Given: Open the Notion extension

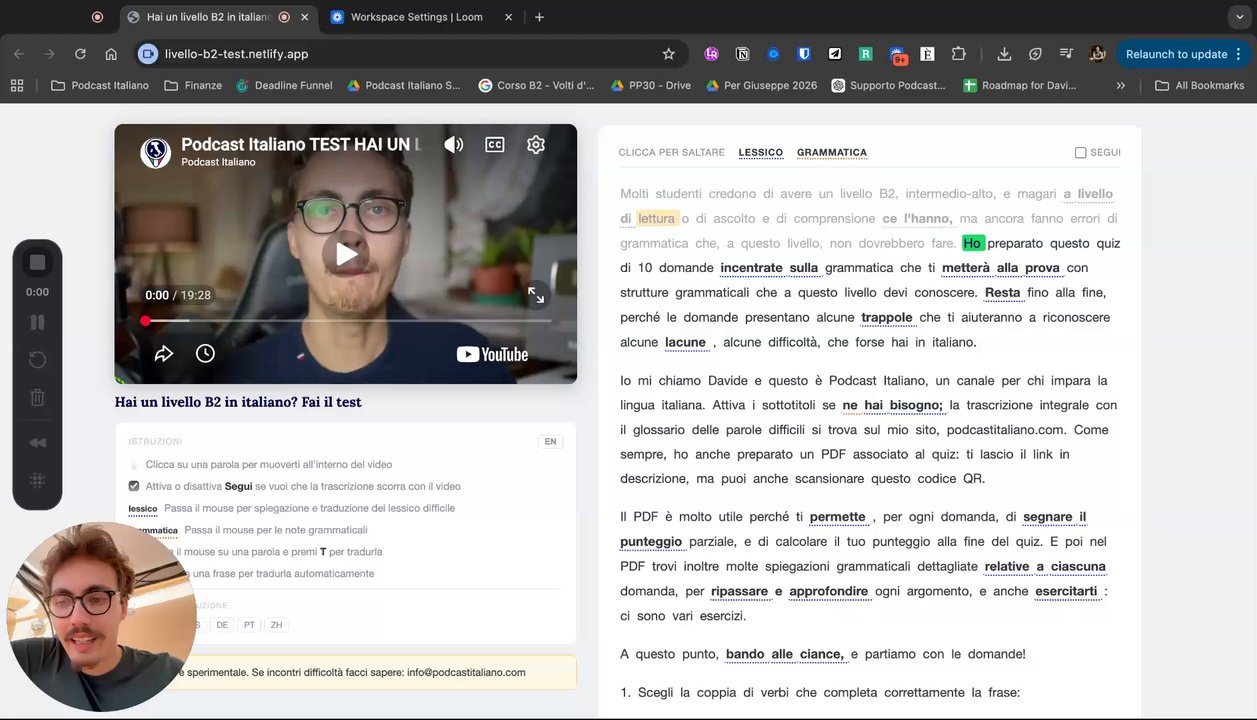Looking at the screenshot, I should click(x=742, y=54).
